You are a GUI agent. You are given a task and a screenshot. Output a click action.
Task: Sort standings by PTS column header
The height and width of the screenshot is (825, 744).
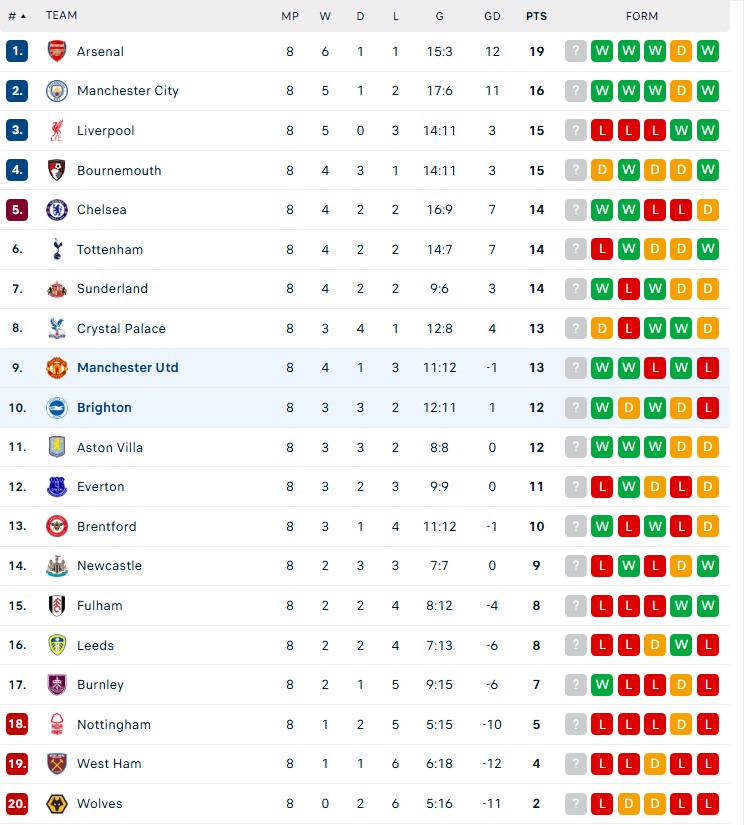[536, 16]
